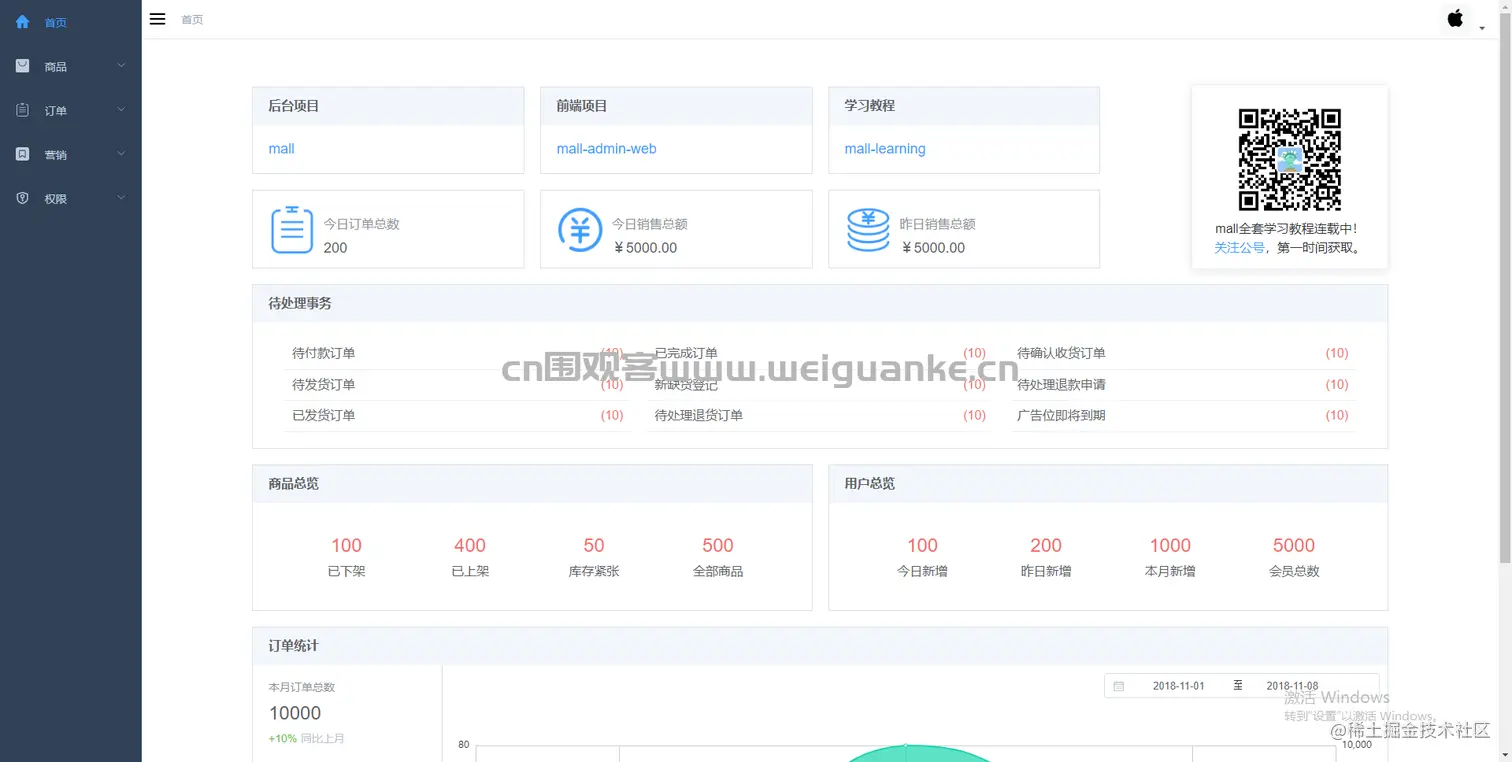
Task: Expand the 营销 menu chevron
Action: [121, 154]
